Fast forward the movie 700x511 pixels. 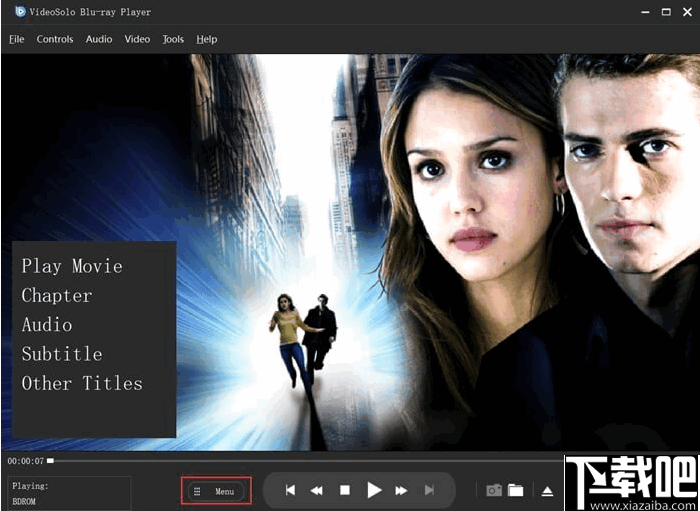tap(401, 491)
